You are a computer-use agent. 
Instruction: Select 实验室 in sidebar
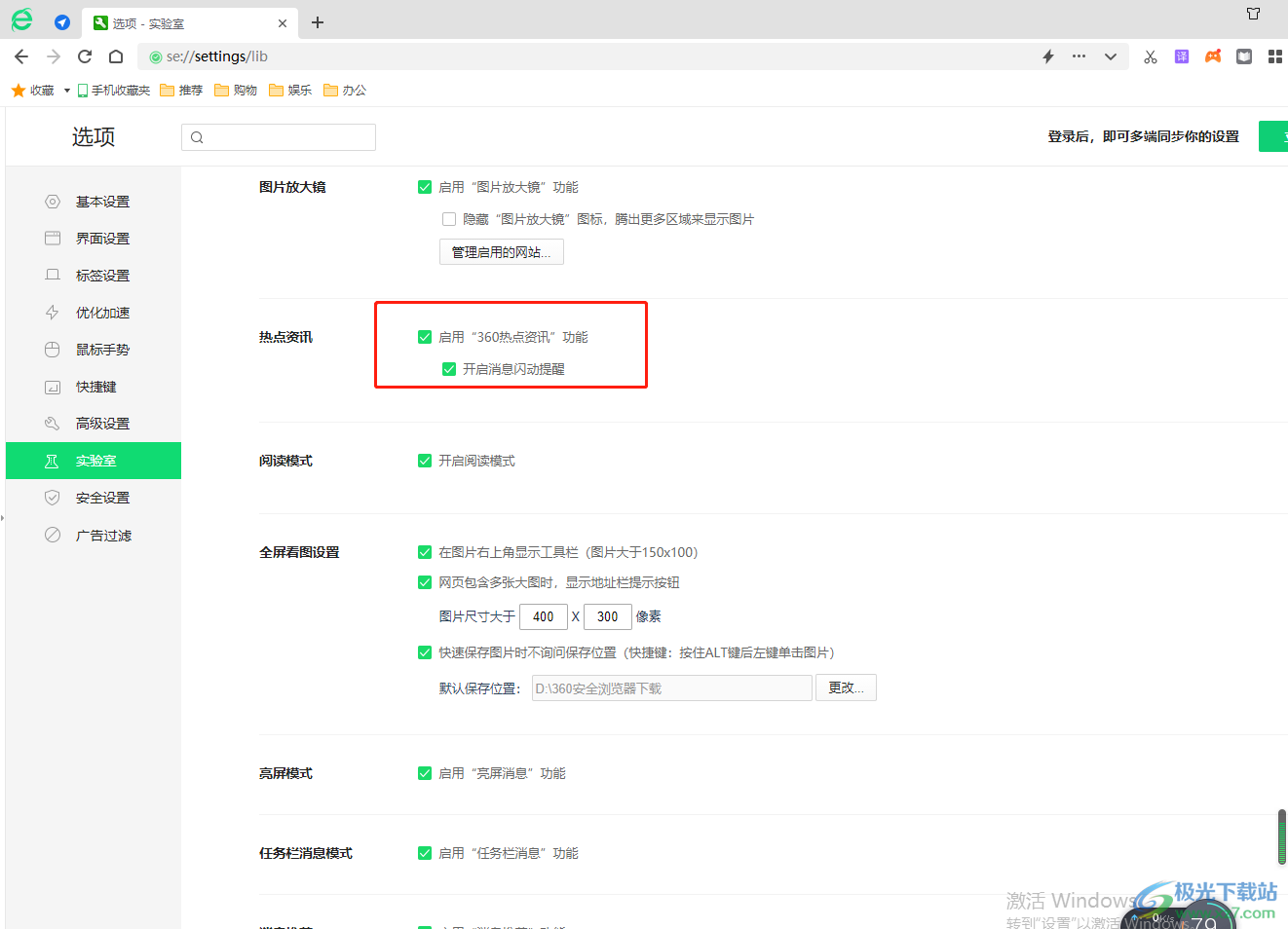[x=94, y=461]
